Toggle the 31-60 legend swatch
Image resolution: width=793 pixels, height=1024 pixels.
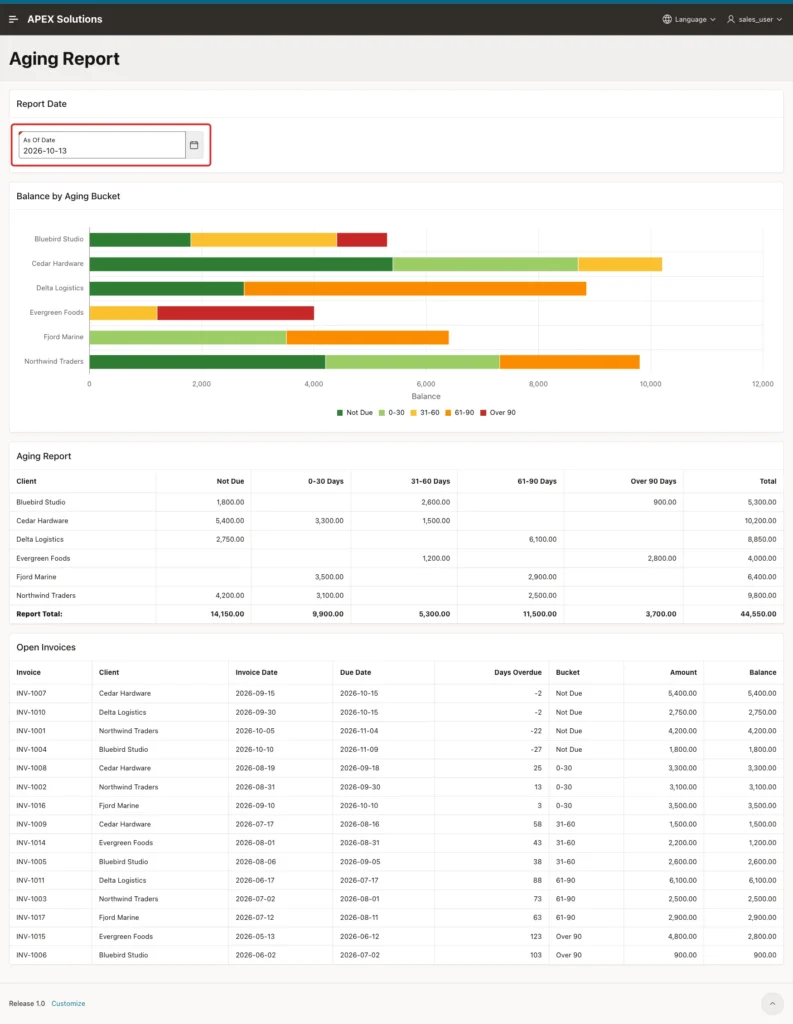point(413,413)
